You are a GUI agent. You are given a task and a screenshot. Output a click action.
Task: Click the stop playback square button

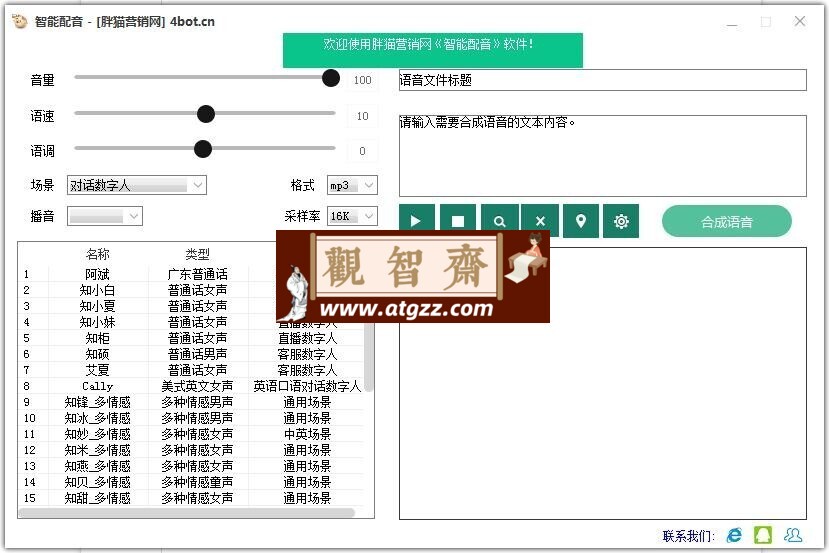click(457, 221)
